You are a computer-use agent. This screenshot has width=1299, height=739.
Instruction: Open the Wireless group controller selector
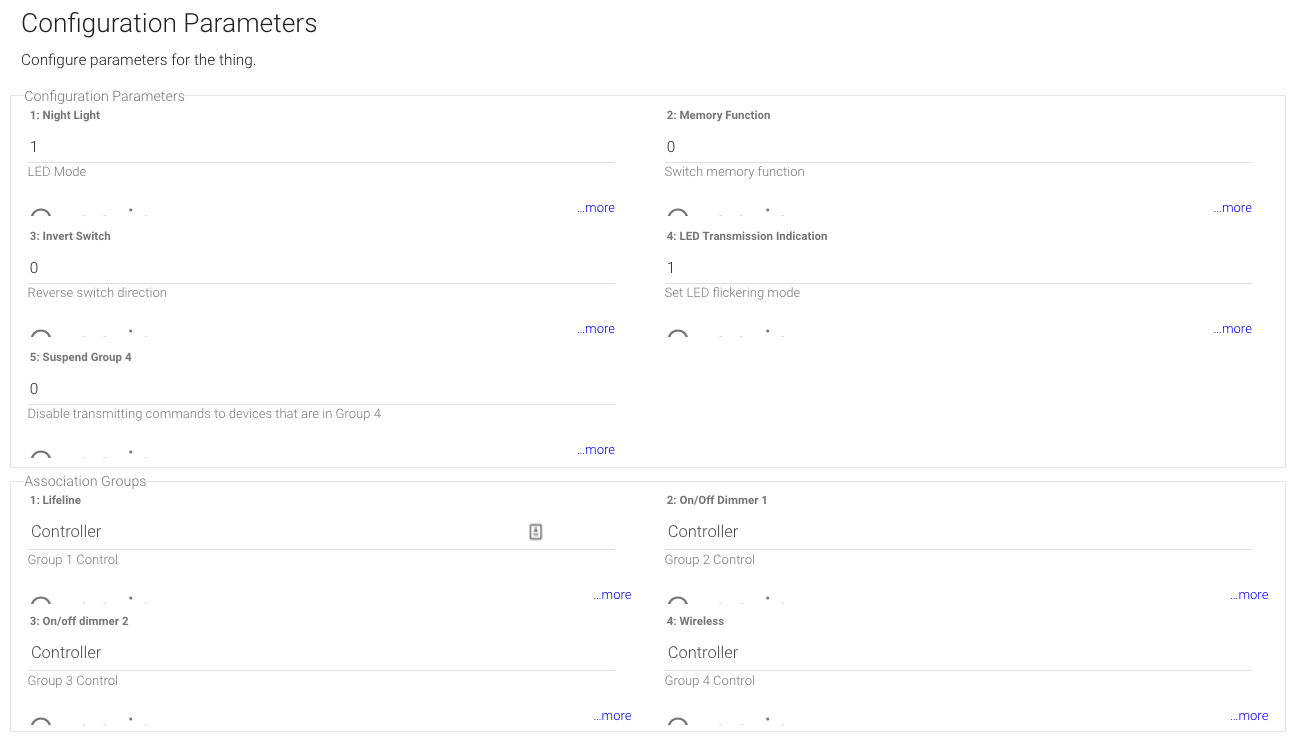pos(957,653)
